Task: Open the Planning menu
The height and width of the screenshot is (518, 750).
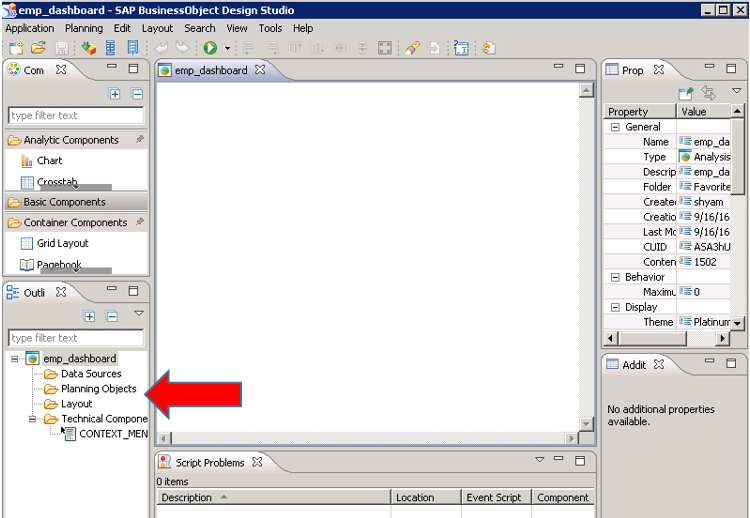Action: (x=84, y=28)
